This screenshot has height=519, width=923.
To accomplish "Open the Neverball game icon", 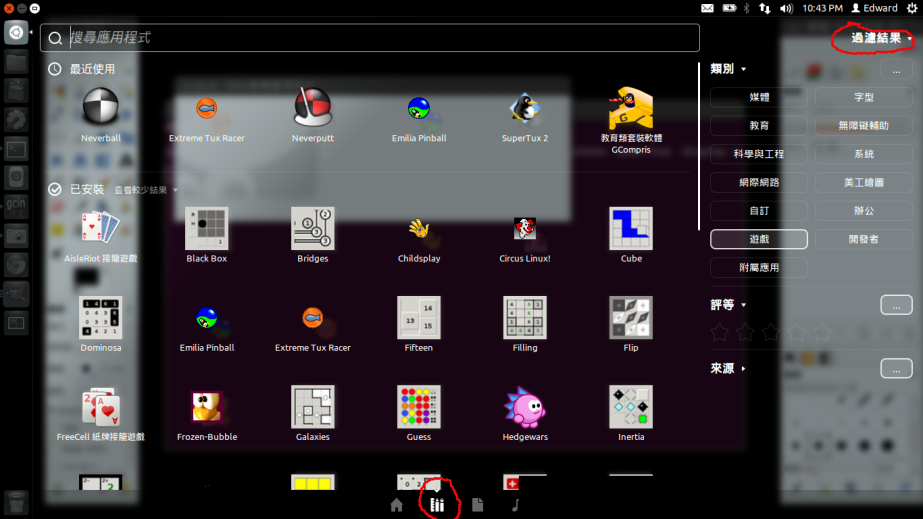I will coord(100,108).
